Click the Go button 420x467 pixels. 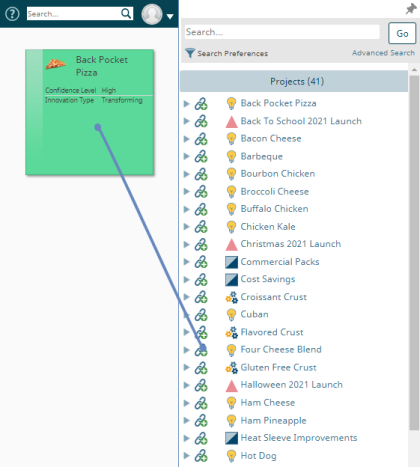click(402, 33)
